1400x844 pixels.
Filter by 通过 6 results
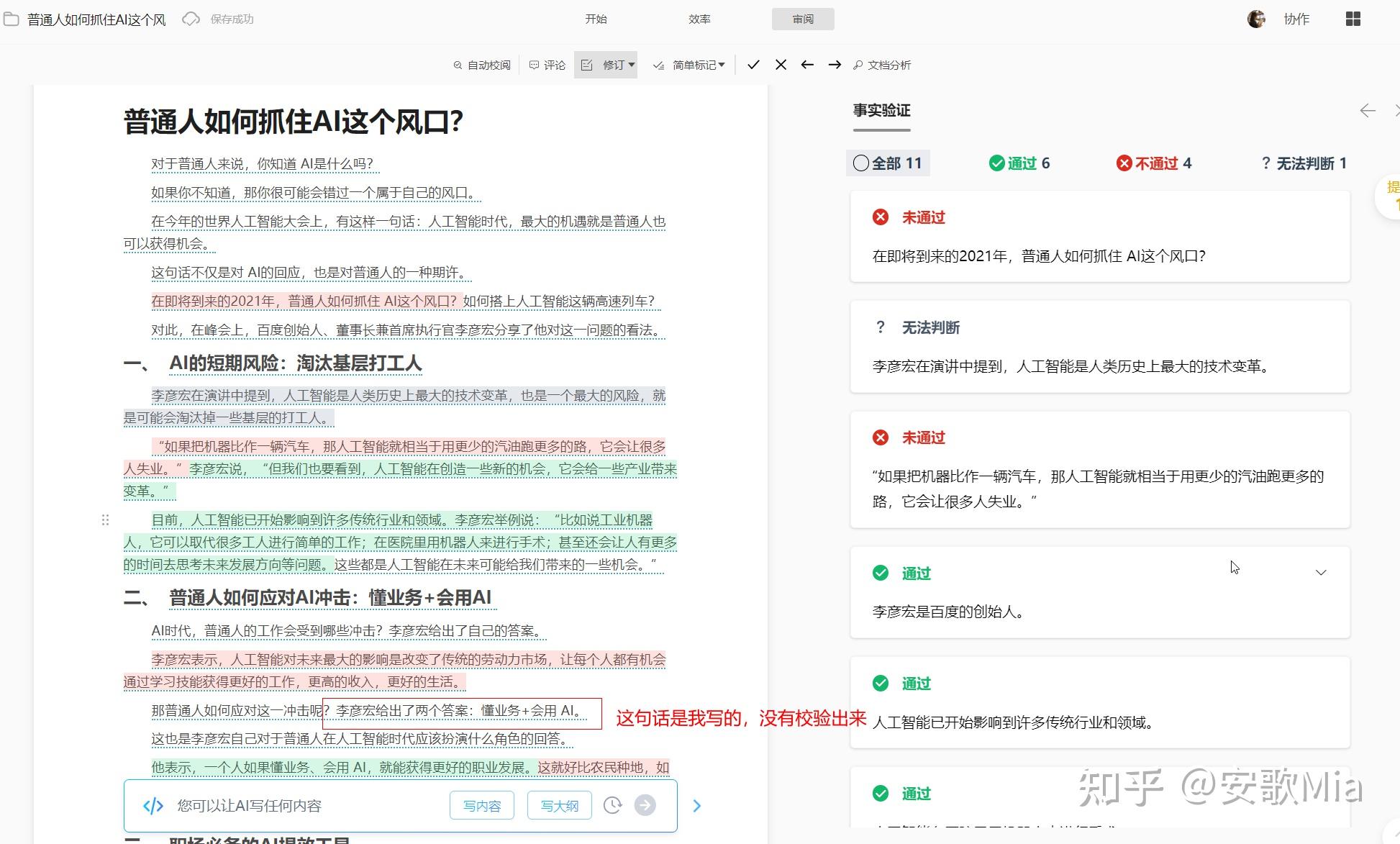(x=1019, y=163)
